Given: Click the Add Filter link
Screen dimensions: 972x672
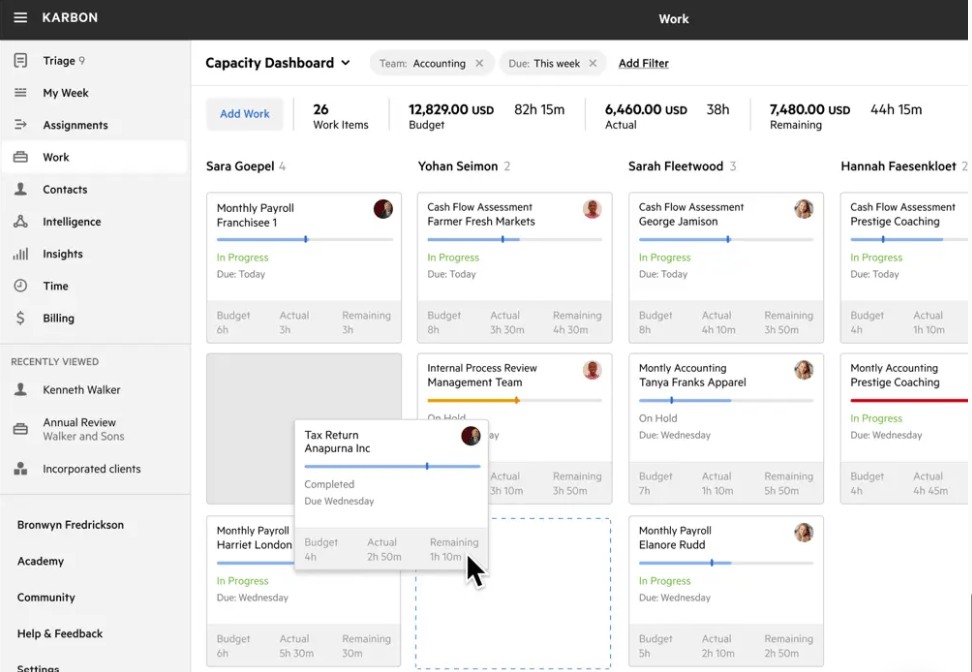Looking at the screenshot, I should tap(643, 63).
